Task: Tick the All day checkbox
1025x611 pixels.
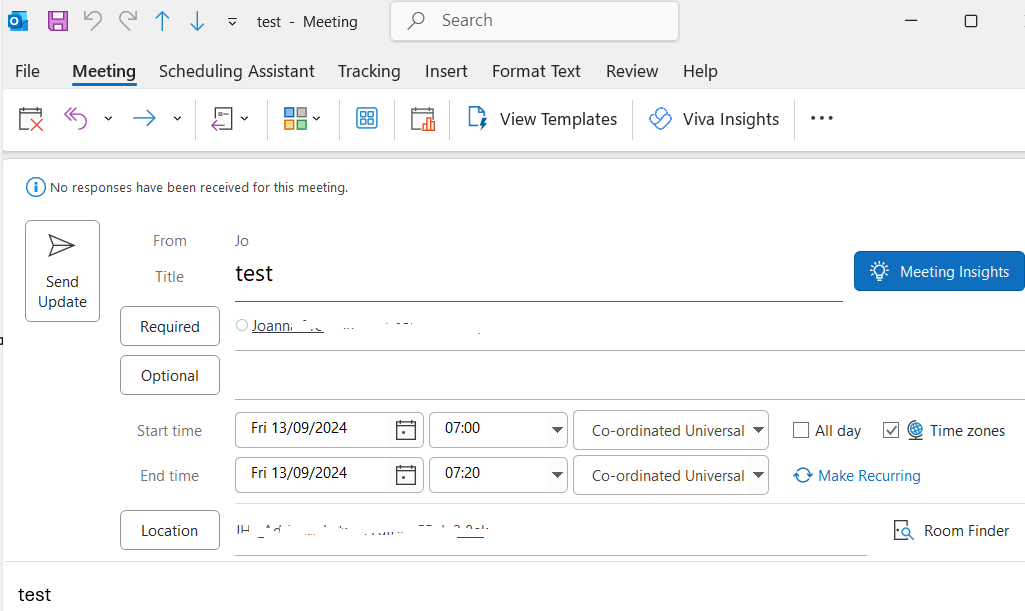Action: [801, 430]
